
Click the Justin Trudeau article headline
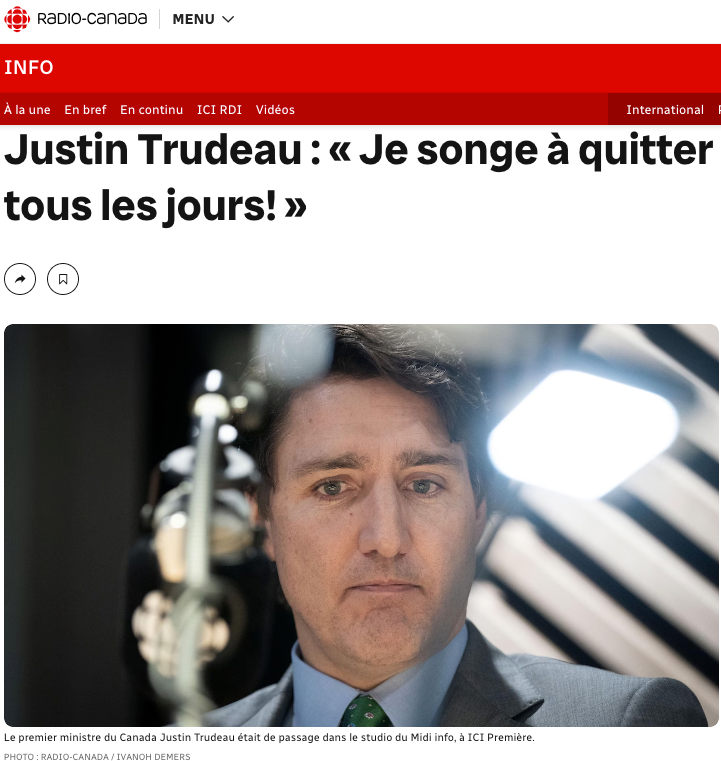358,178
